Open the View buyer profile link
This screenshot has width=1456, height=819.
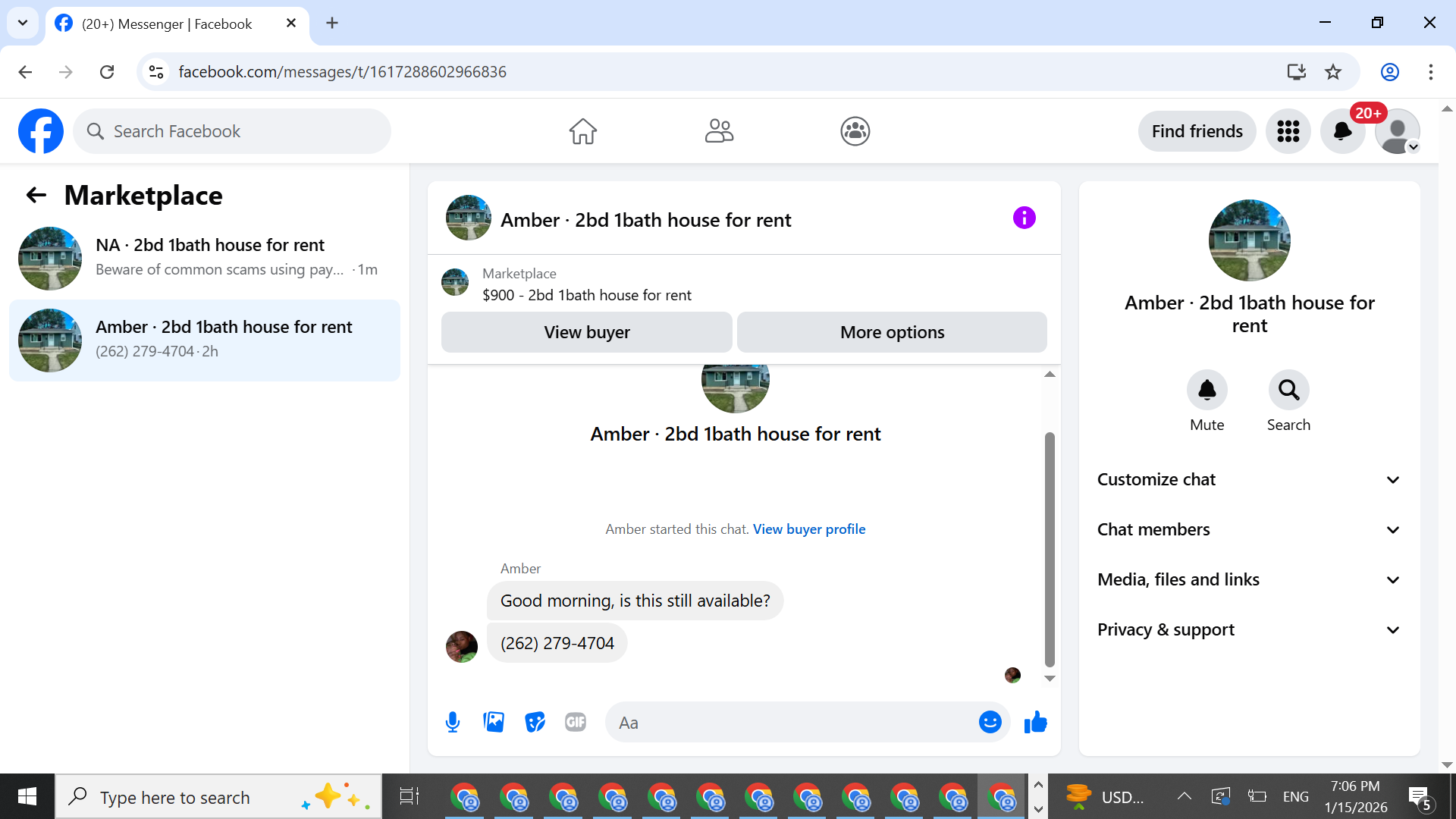(x=808, y=529)
